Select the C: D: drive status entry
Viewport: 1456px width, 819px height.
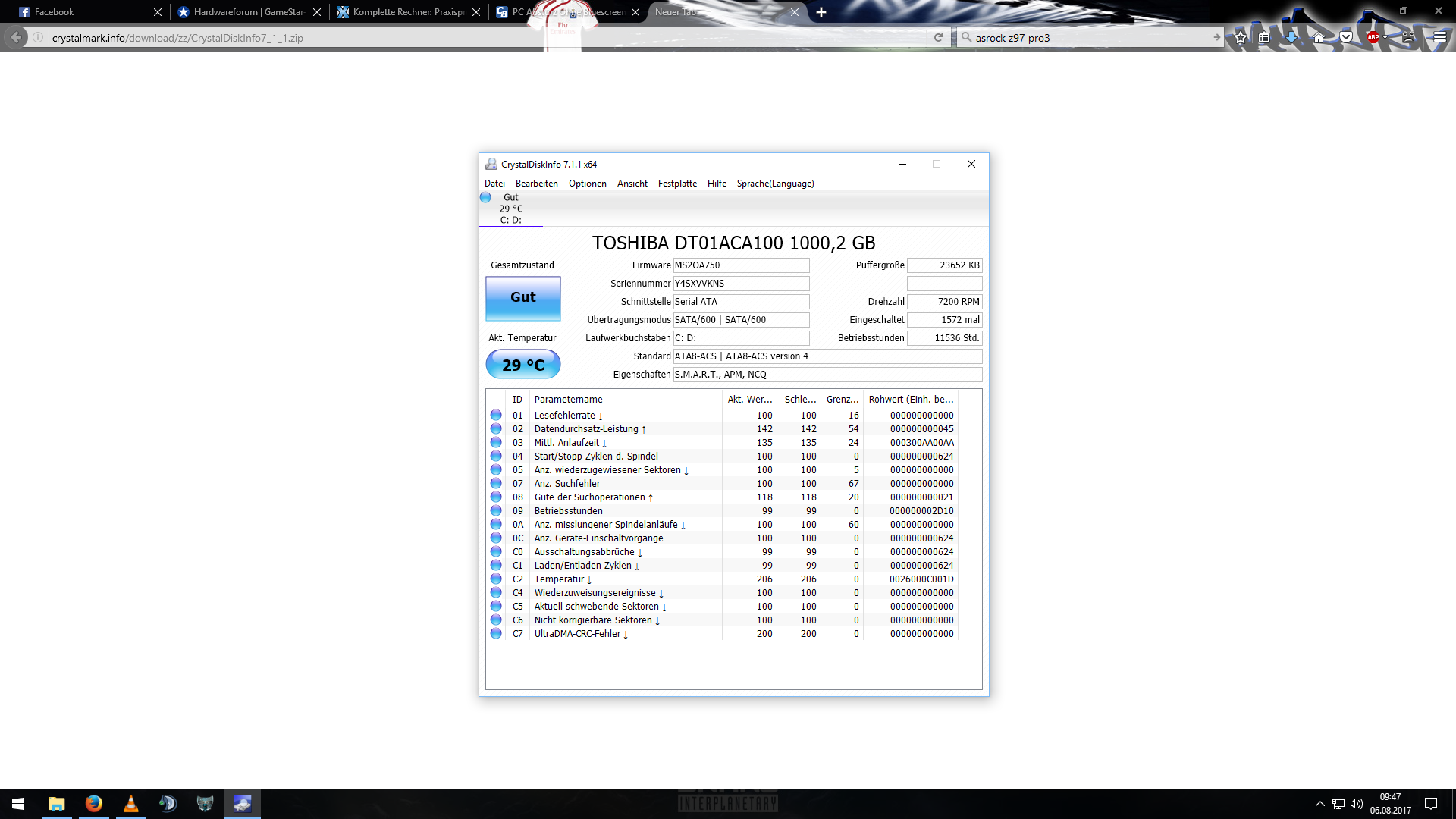(x=510, y=209)
